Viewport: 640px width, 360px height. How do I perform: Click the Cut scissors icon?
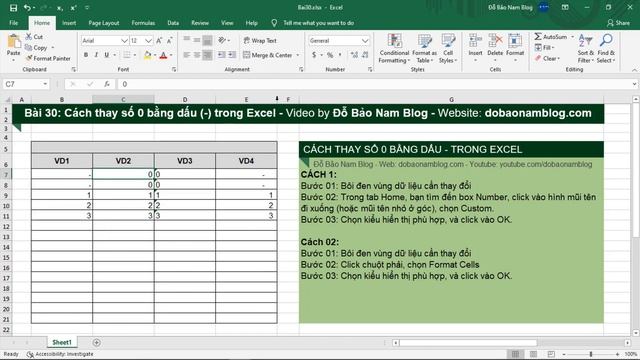point(29,37)
